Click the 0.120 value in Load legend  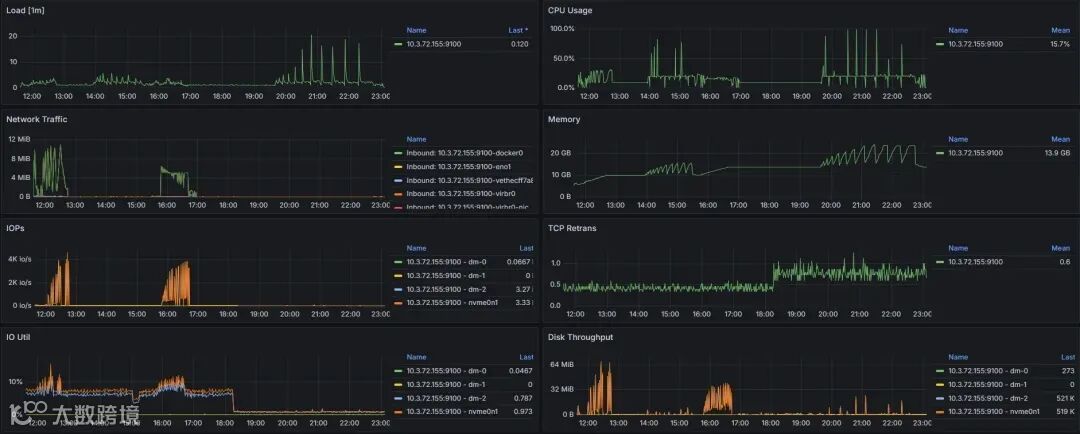pyautogui.click(x=519, y=43)
